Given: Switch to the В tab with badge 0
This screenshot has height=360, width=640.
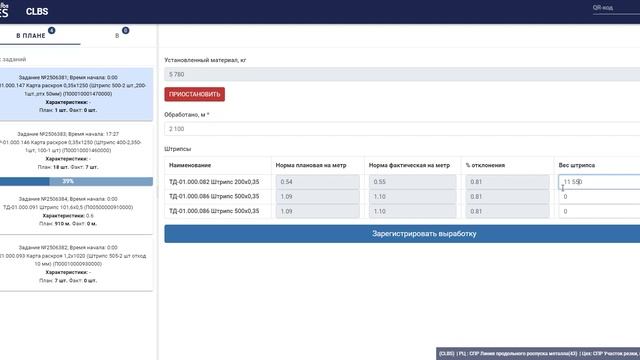Looking at the screenshot, I should tap(117, 36).
